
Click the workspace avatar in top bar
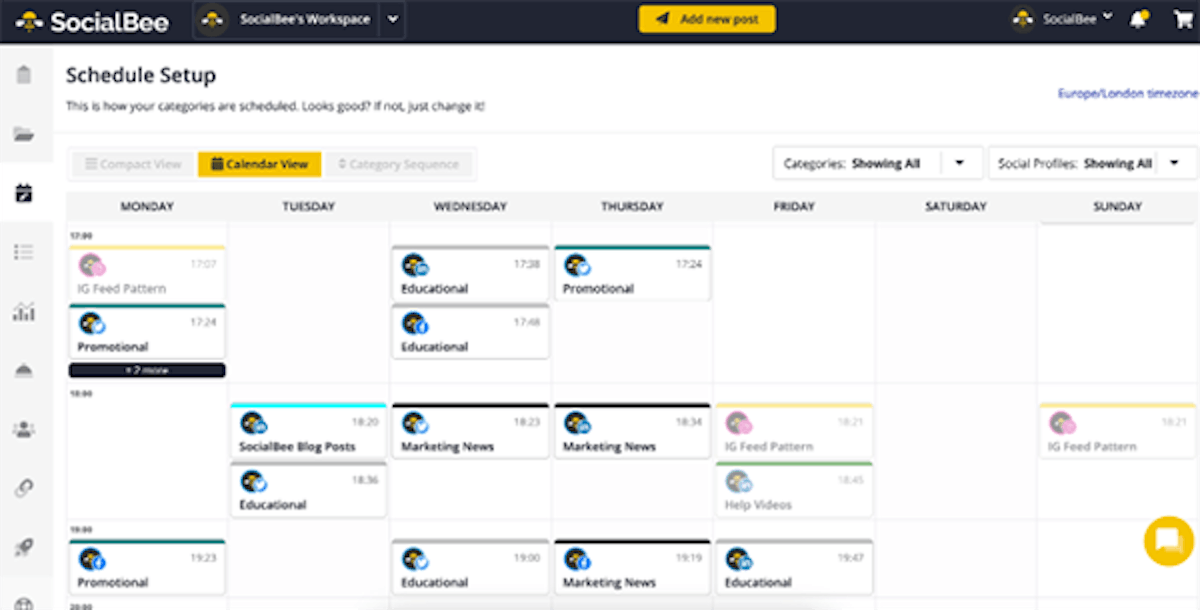pos(213,19)
